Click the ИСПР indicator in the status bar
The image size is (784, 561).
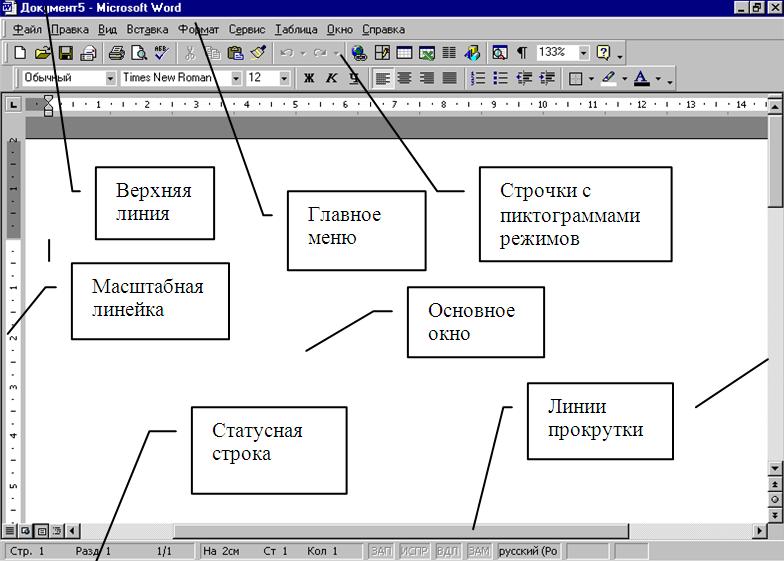click(x=414, y=551)
